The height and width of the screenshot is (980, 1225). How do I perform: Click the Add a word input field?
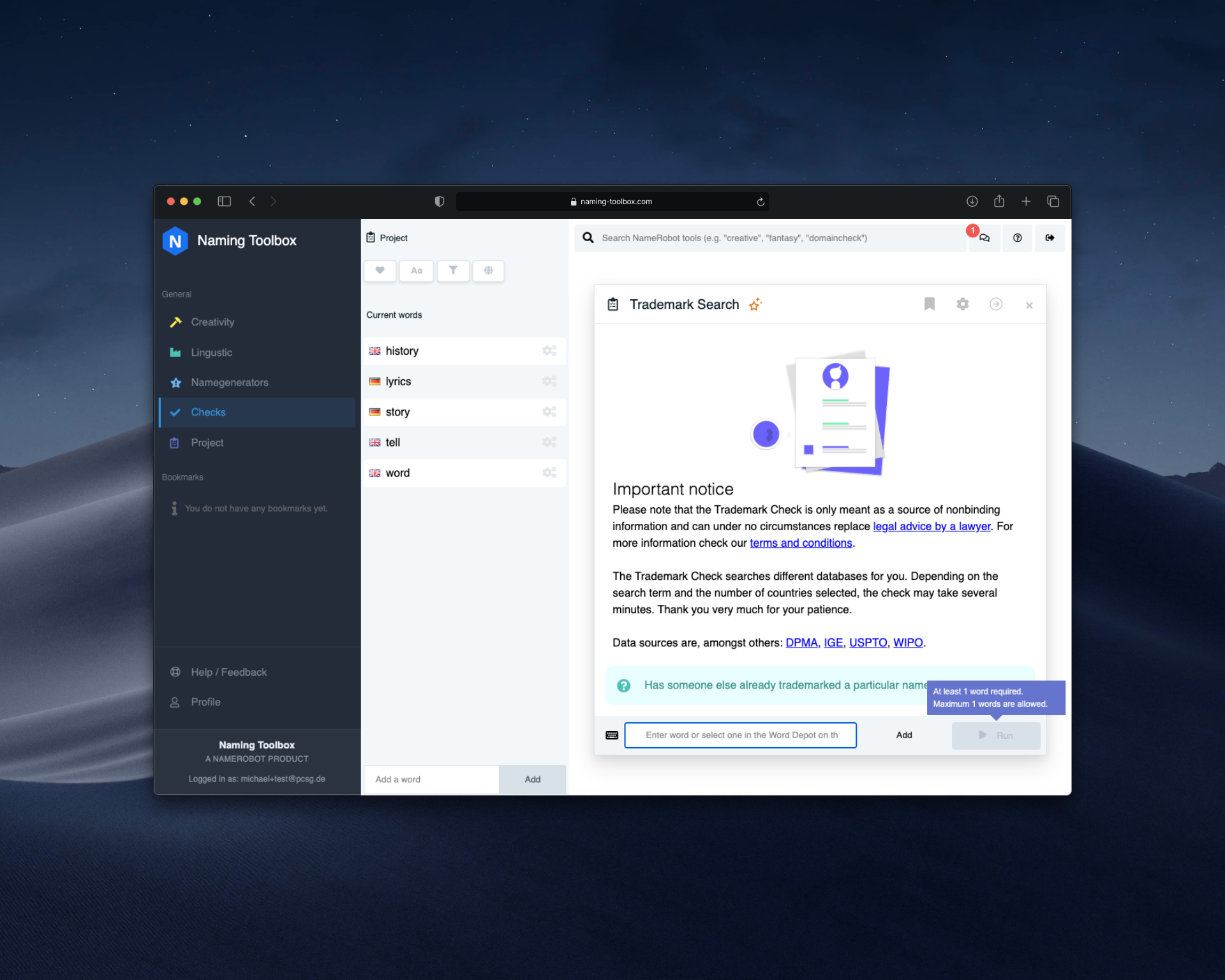point(431,779)
